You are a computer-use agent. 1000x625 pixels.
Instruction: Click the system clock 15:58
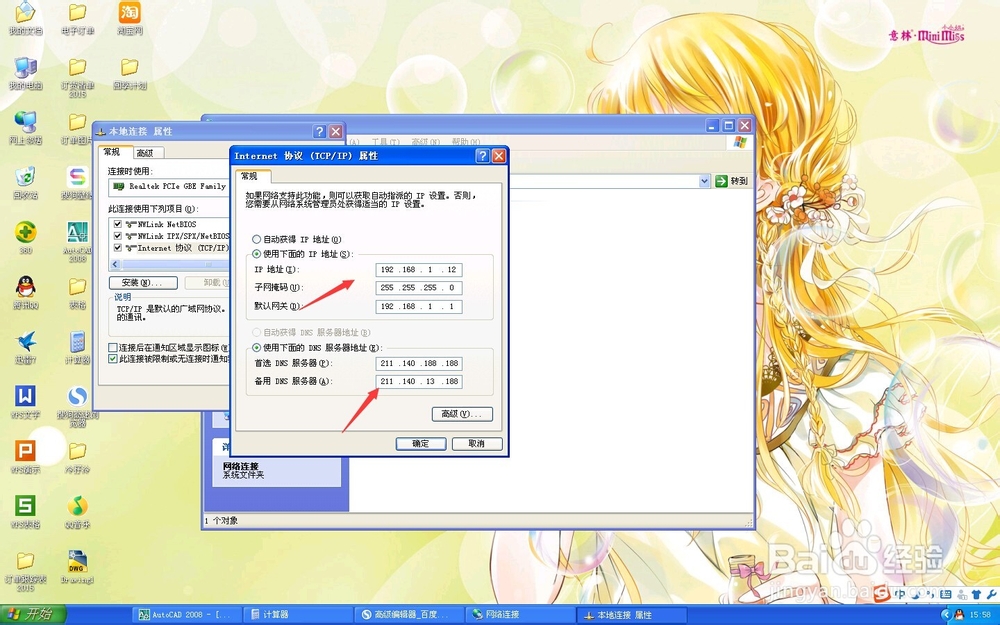[x=980, y=615]
